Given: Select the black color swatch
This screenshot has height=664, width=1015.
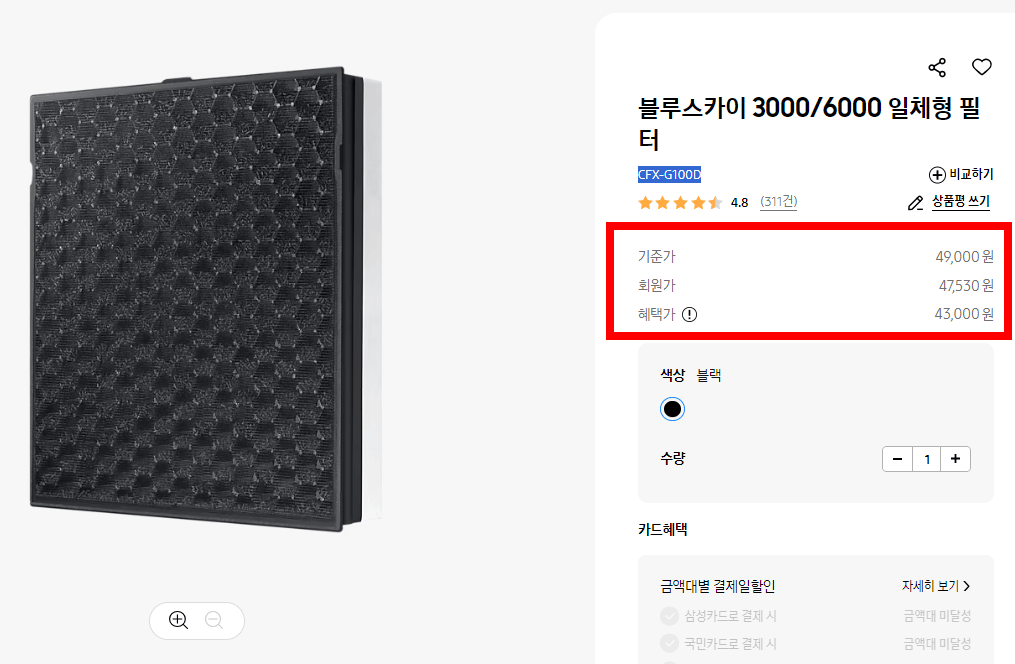Looking at the screenshot, I should [x=672, y=409].
